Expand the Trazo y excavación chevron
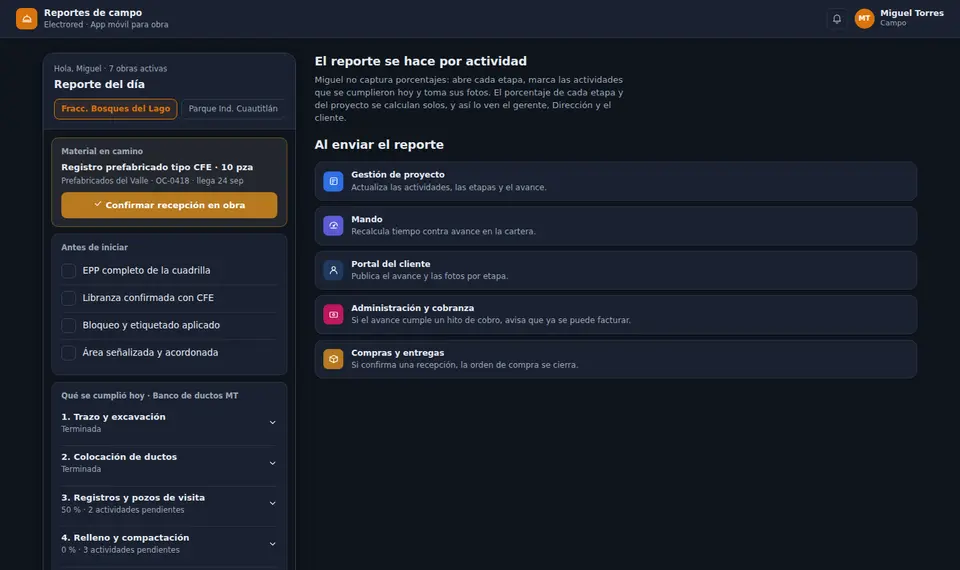 click(x=272, y=422)
